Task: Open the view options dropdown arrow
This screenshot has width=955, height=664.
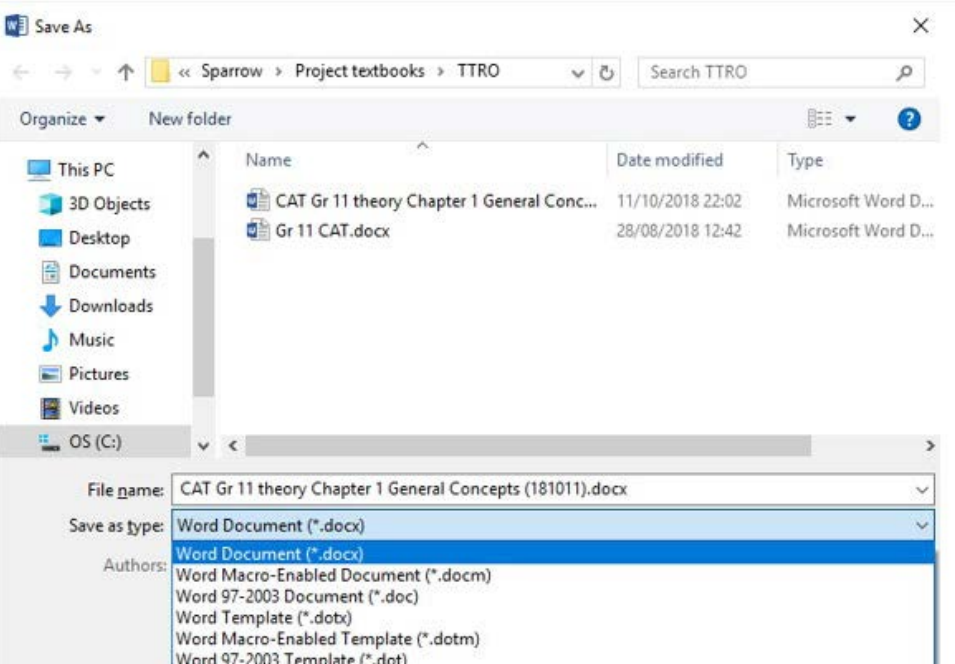Action: click(x=850, y=119)
